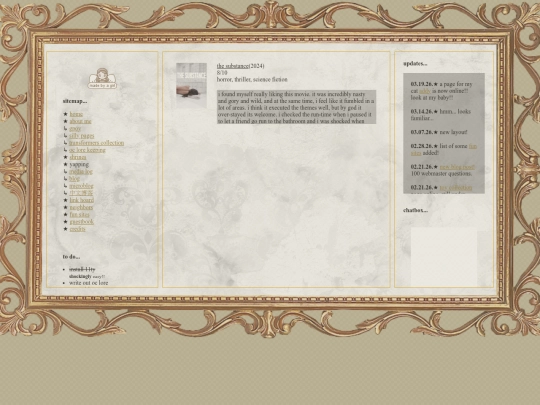This screenshot has height=405, width=540.
Task: Open the movie poster thumbnail for The Substance
Action: pyautogui.click(x=191, y=85)
